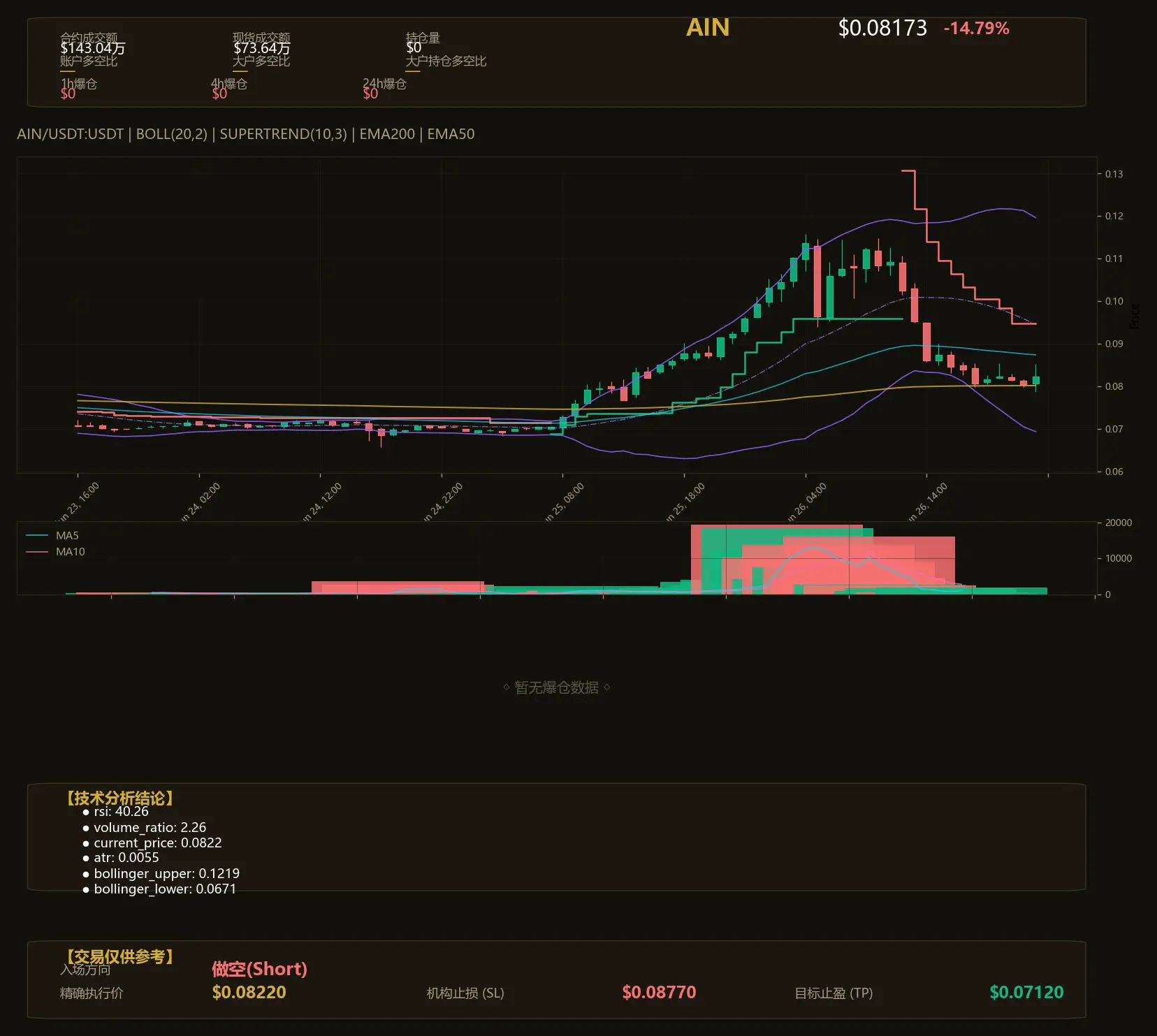Select the current price $0.08173

[882, 28]
